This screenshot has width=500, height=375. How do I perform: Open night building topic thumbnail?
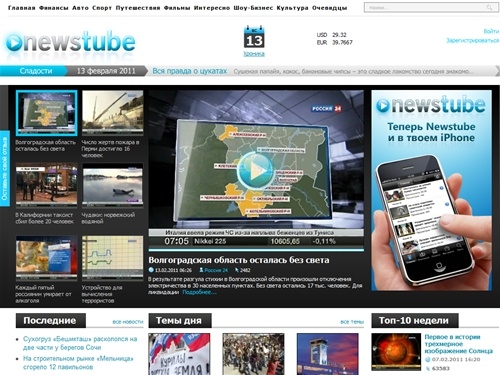(x=328, y=354)
